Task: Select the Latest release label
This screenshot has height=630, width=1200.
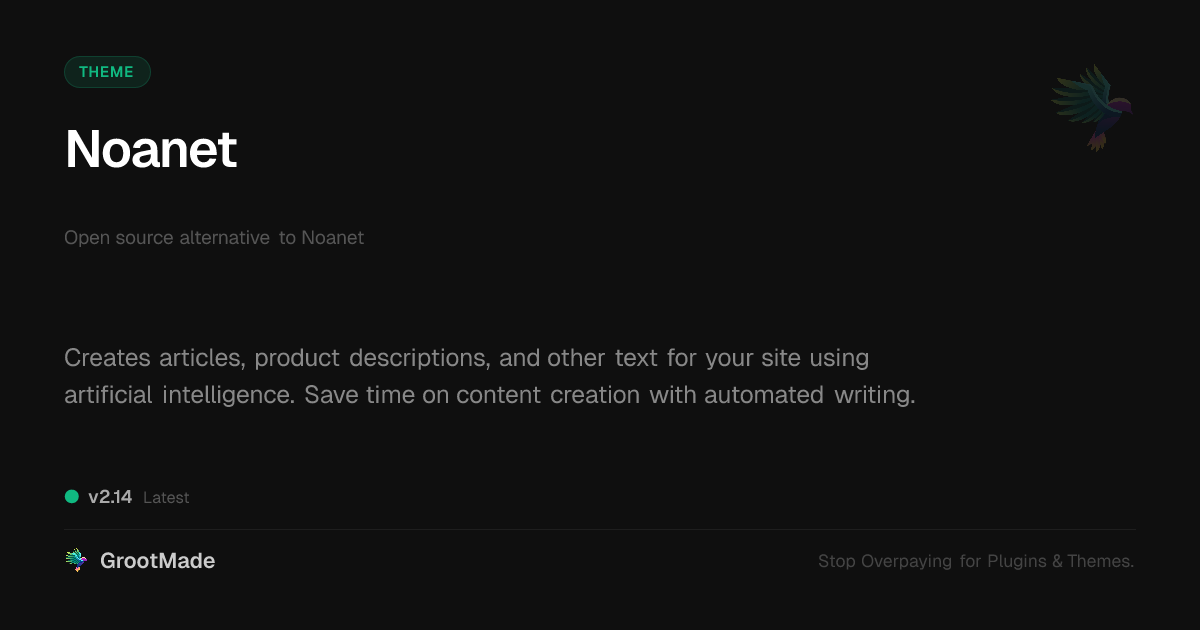Action: pos(166,498)
